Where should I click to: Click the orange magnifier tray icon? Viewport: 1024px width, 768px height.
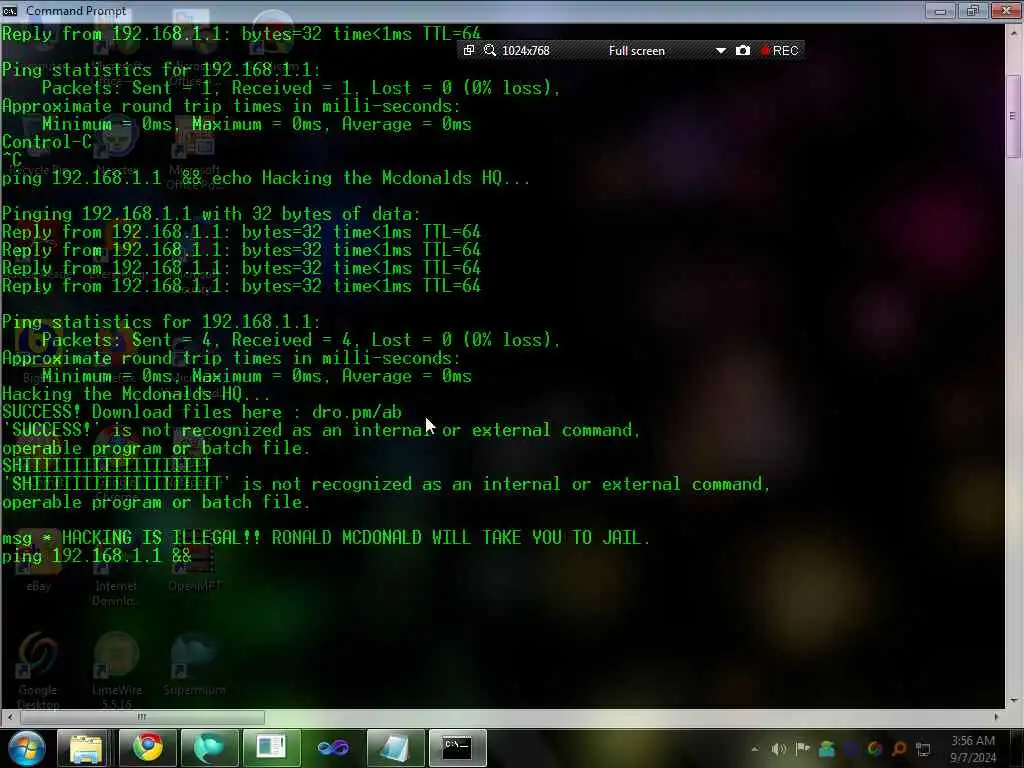click(899, 749)
